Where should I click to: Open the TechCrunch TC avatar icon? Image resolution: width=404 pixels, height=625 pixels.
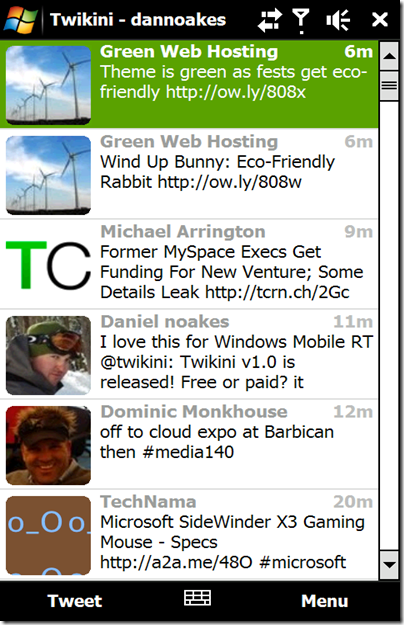click(x=48, y=265)
